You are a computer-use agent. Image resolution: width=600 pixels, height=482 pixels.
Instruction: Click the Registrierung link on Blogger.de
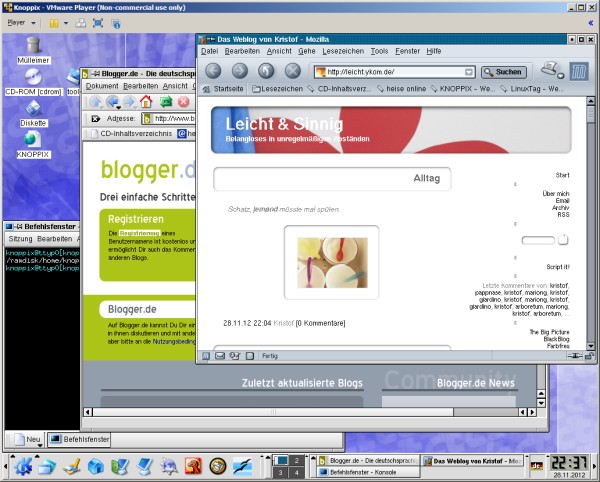pos(139,233)
